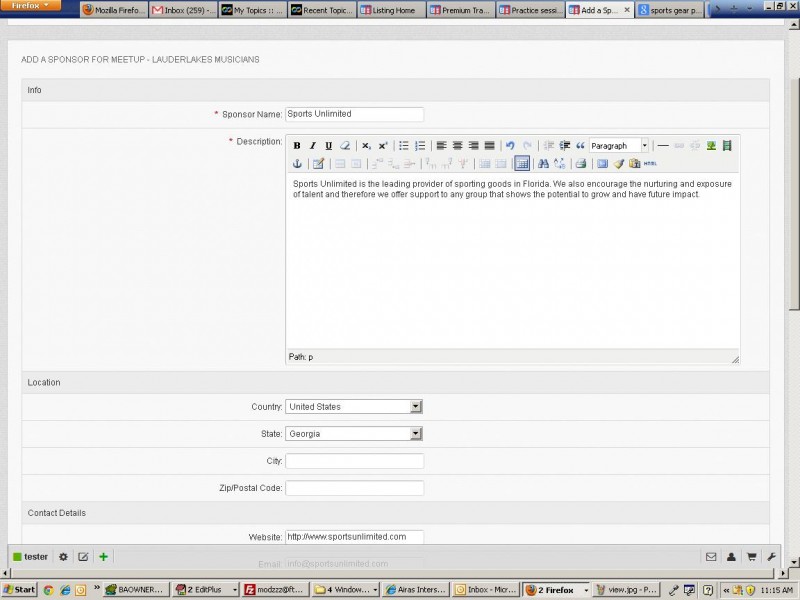The image size is (800, 600).
Task: Open the HTML source editor
Action: click(x=651, y=164)
